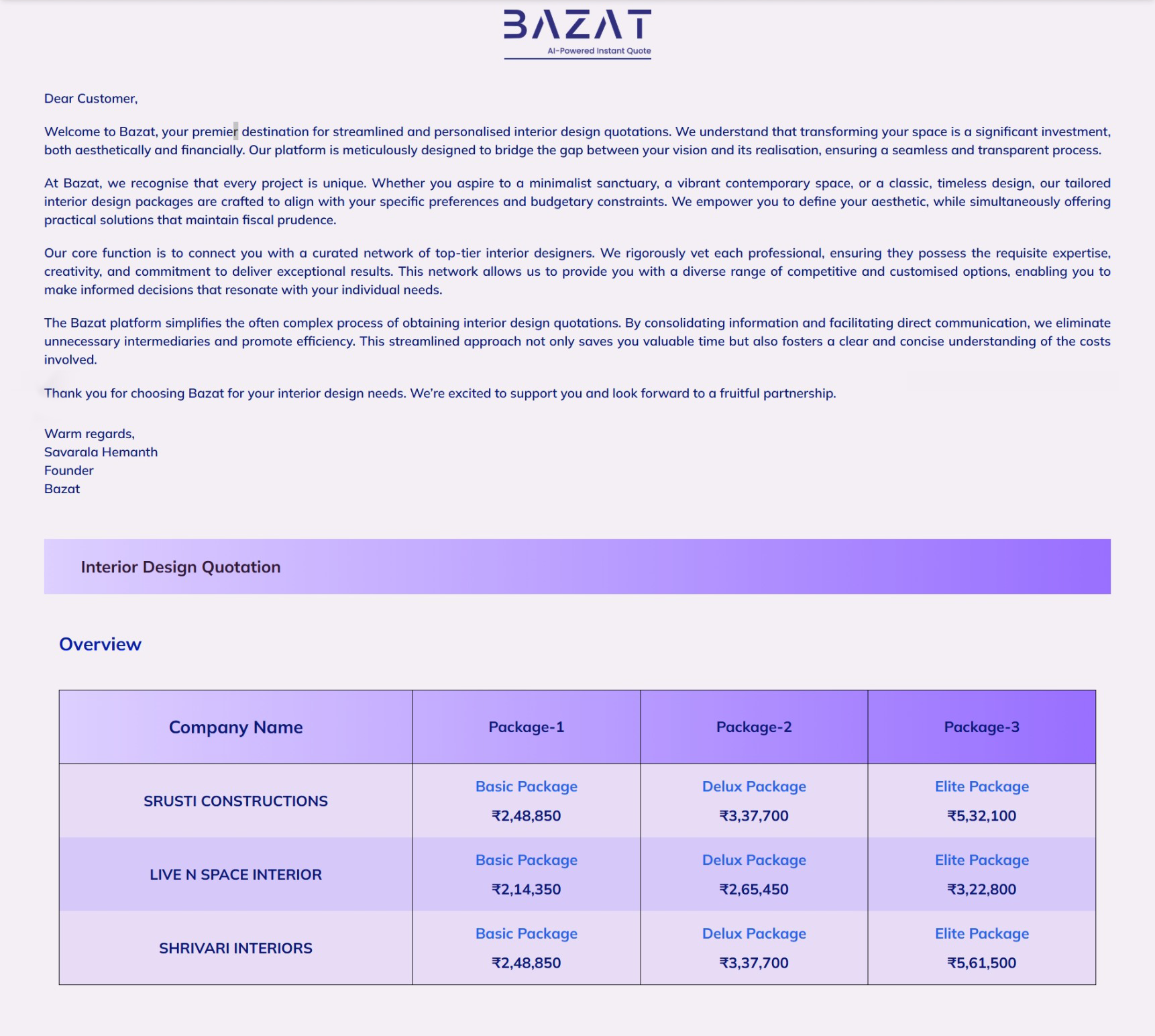Image resolution: width=1155 pixels, height=1036 pixels.
Task: Click ₹3,37,700 in the SRUSTI CONSTRUCTIONS row
Action: (754, 816)
